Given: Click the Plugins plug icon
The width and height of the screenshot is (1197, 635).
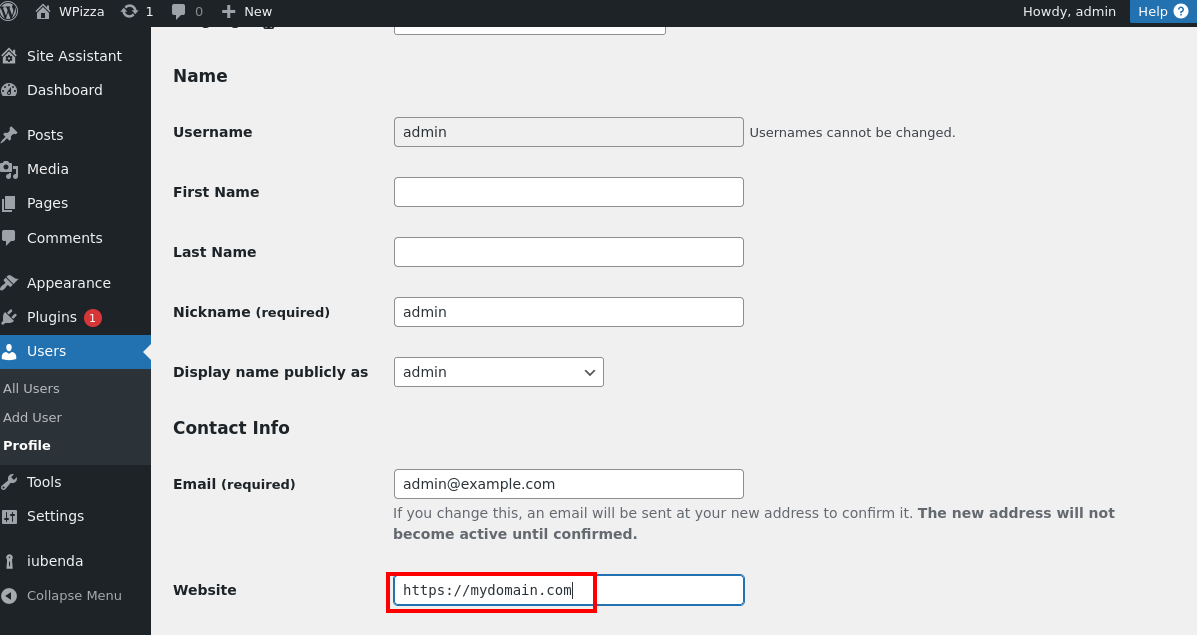Looking at the screenshot, I should 10,317.
